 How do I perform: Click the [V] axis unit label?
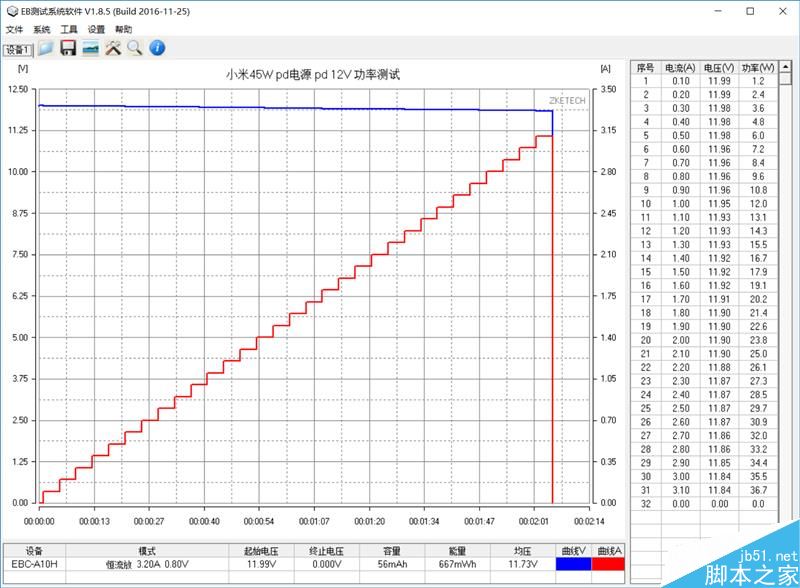point(23,68)
